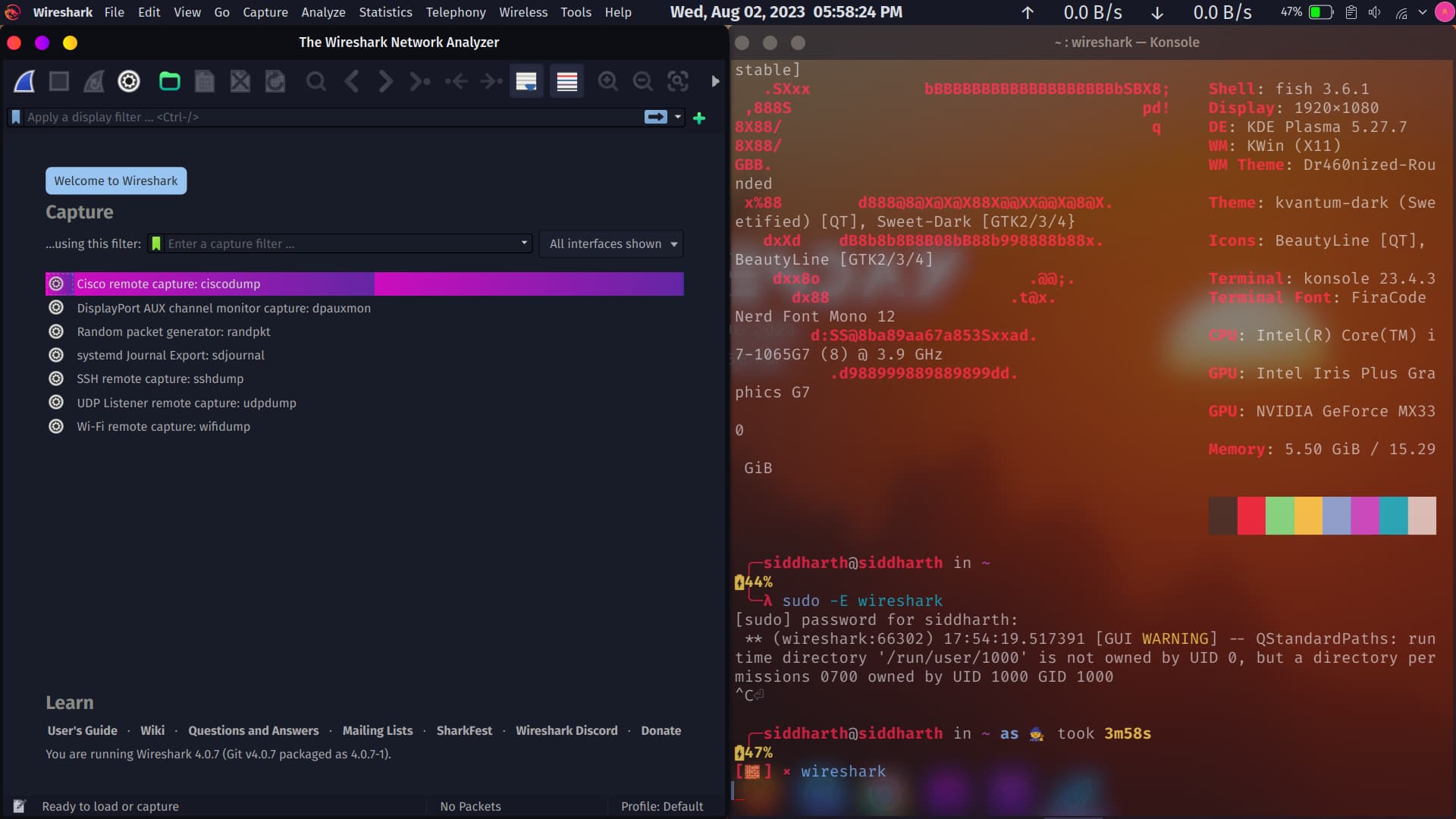Viewport: 1456px width, 819px height.
Task: Add a display filter button via plus
Action: (699, 118)
